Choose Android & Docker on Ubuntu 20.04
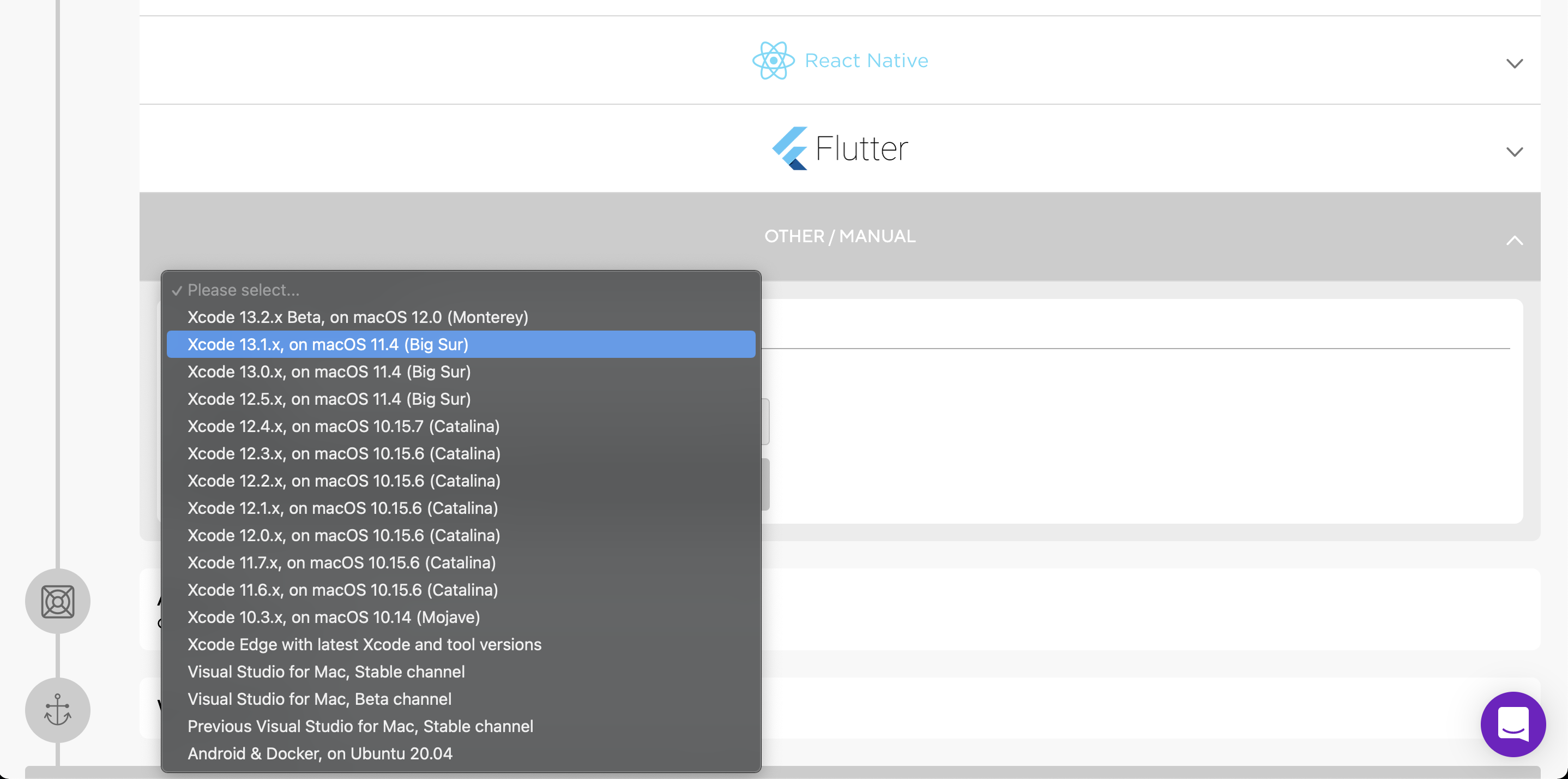Image resolution: width=1568 pixels, height=779 pixels. coord(319,753)
